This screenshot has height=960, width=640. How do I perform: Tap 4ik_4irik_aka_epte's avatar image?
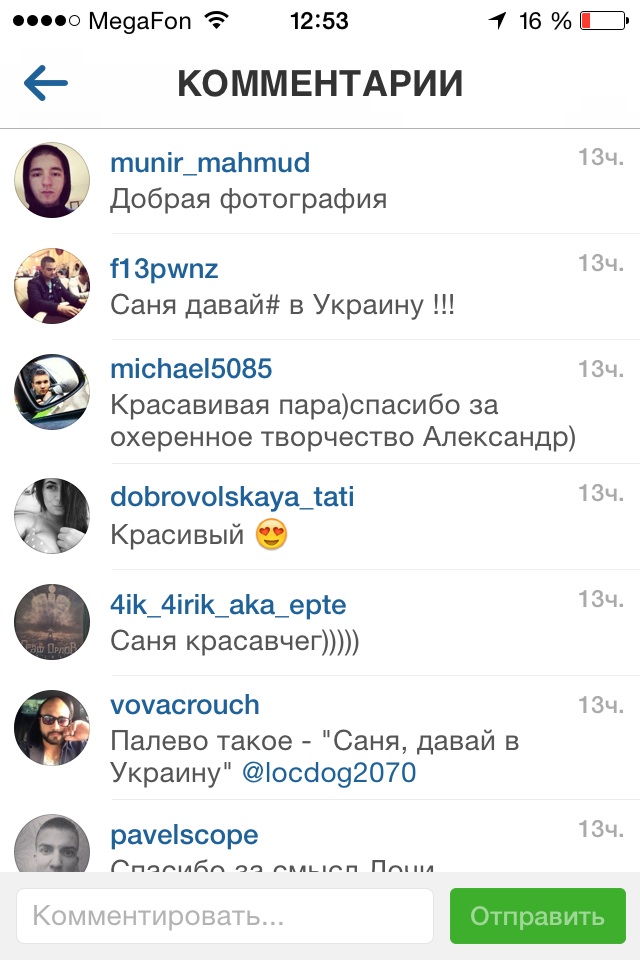tap(52, 622)
